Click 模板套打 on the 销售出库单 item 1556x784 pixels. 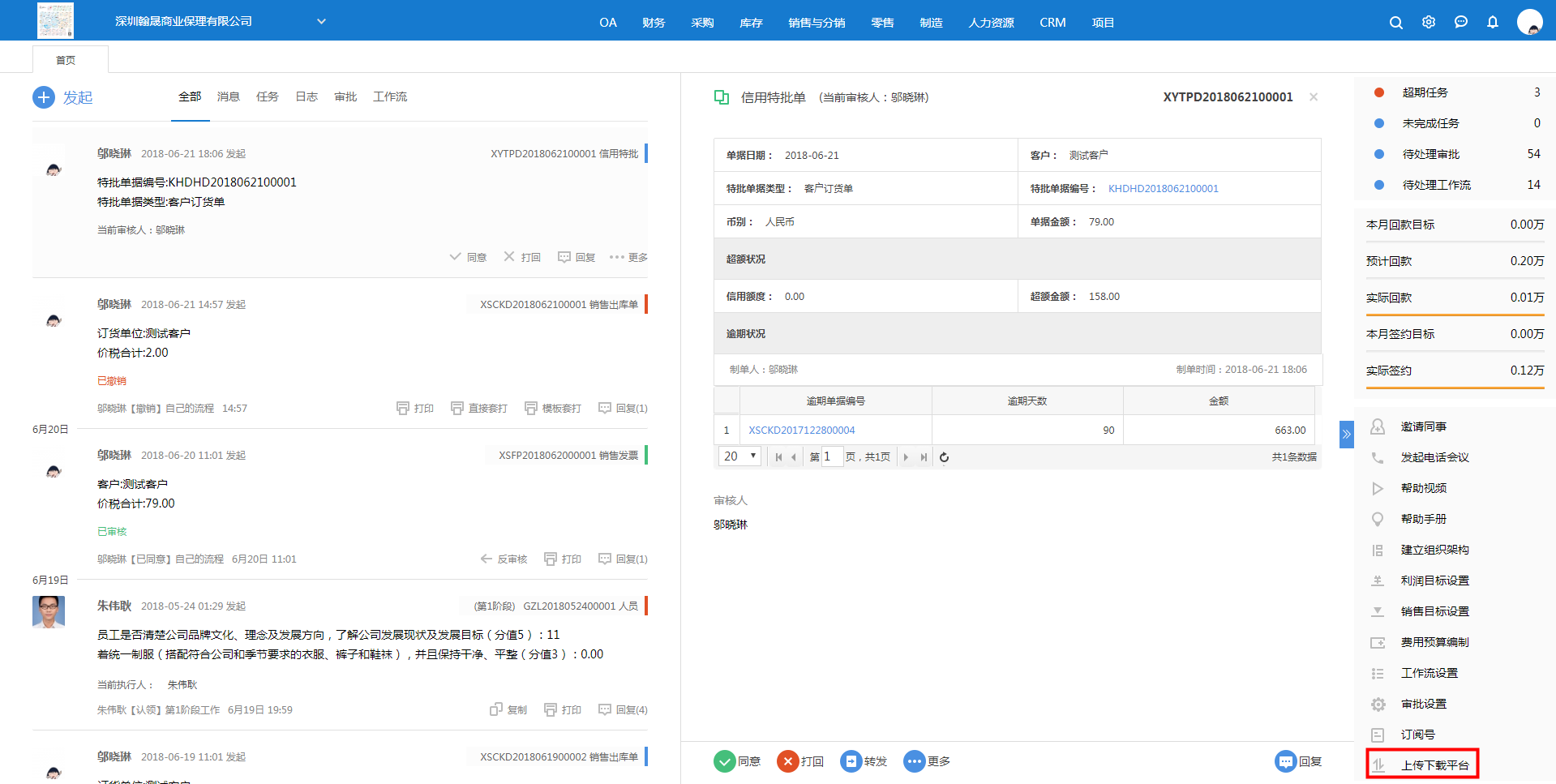click(x=553, y=408)
